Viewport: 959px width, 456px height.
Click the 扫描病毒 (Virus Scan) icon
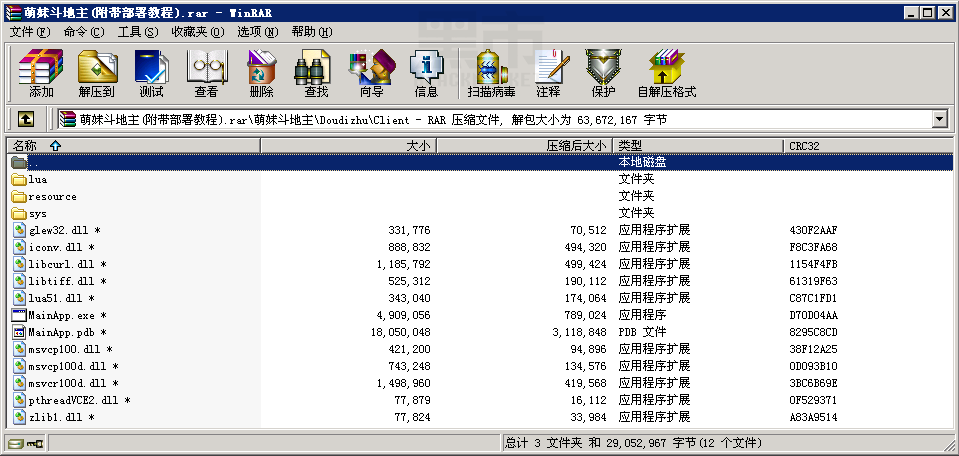click(491, 67)
